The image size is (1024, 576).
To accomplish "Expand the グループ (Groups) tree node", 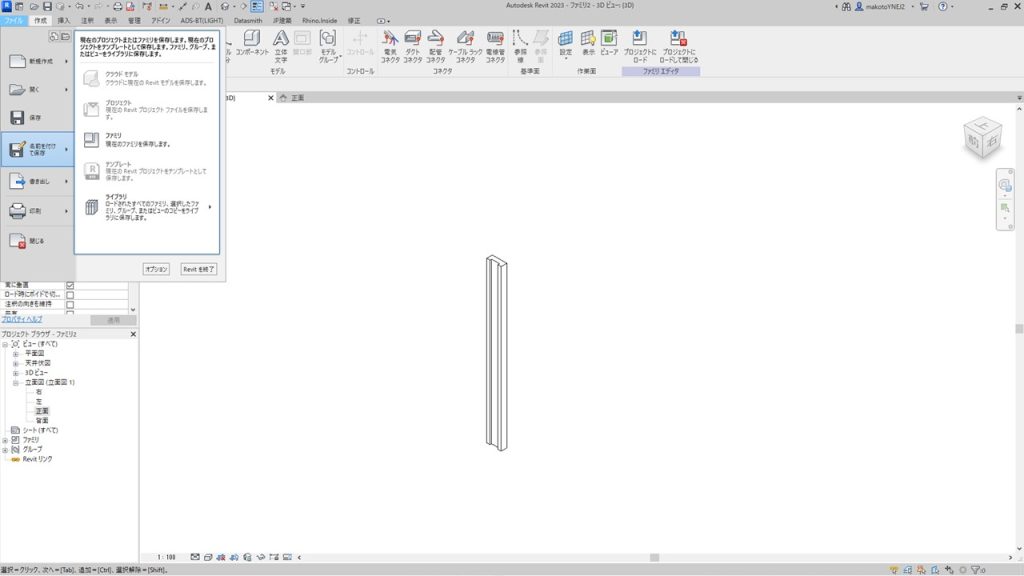I will (5, 450).
